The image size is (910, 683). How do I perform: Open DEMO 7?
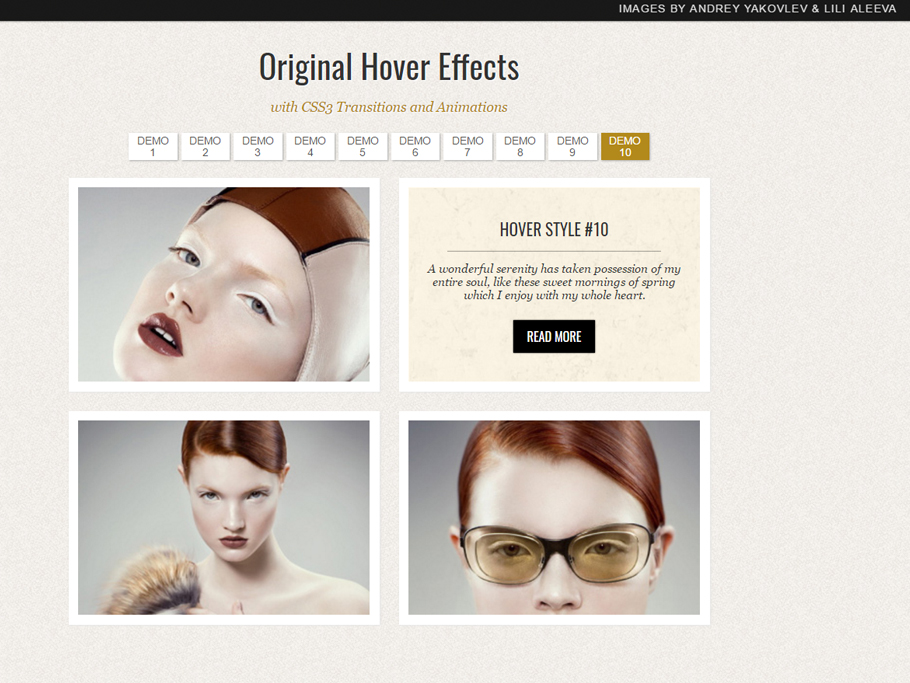click(467, 145)
